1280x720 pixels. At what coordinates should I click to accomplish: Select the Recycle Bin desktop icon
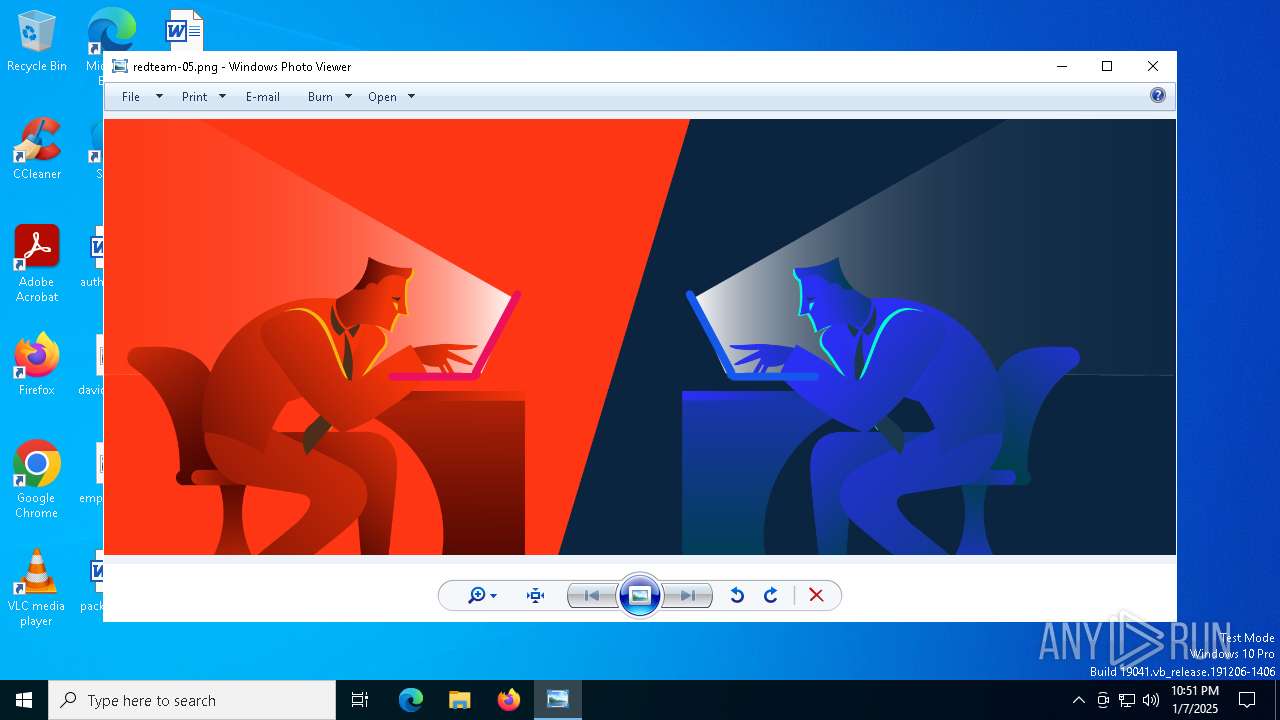[x=37, y=41]
